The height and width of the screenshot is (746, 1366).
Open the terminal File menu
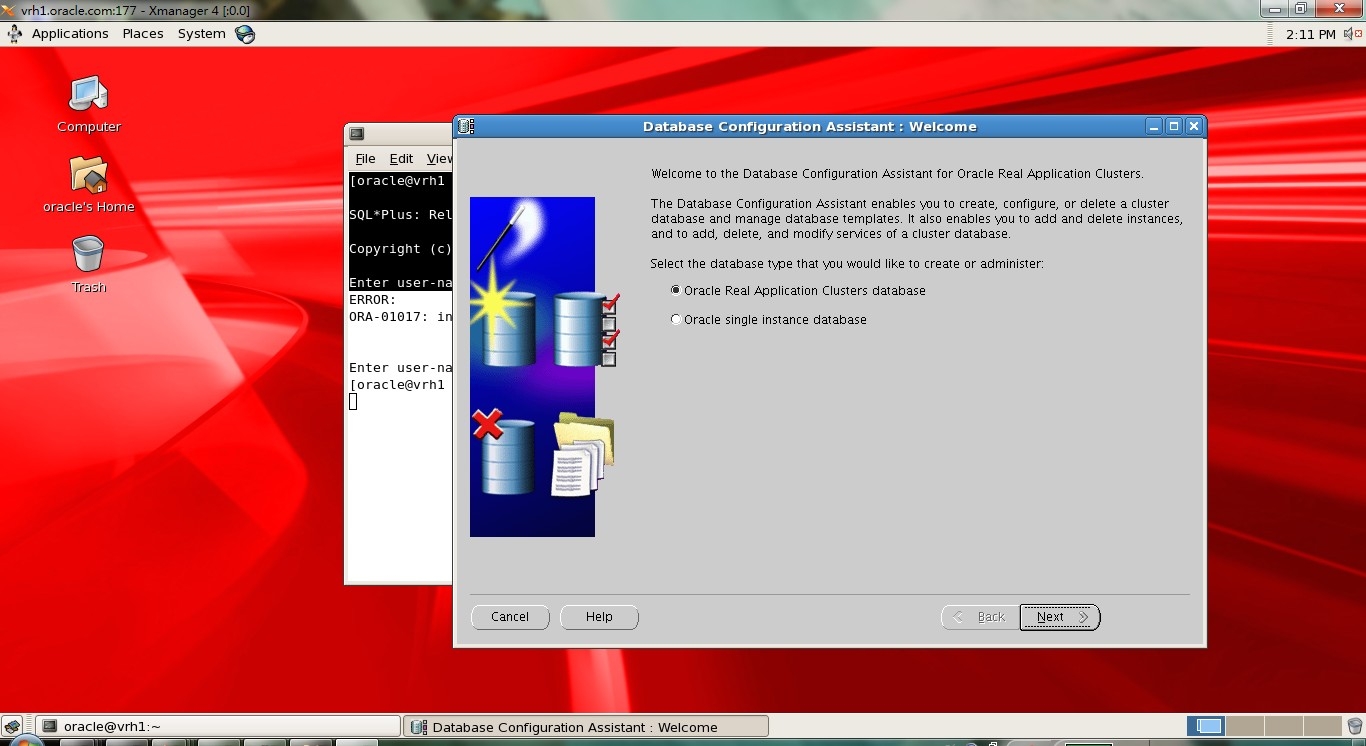click(365, 159)
